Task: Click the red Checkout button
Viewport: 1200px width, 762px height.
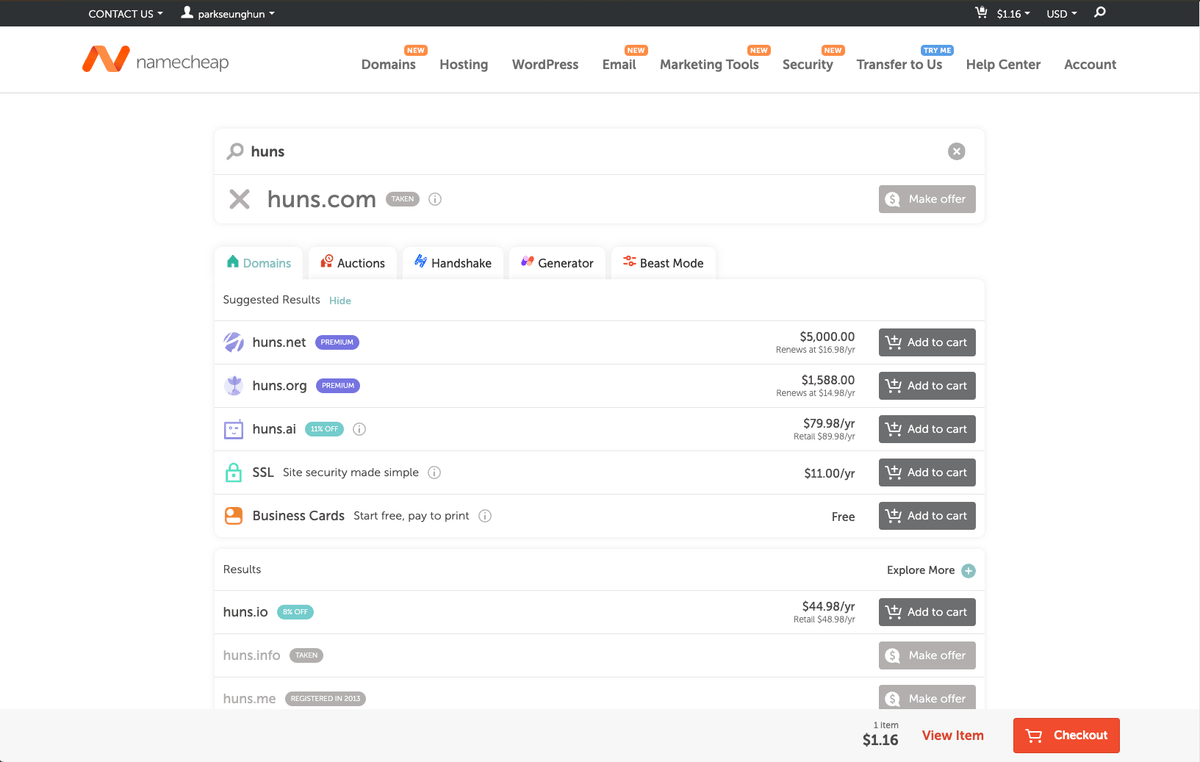Action: tap(1066, 735)
